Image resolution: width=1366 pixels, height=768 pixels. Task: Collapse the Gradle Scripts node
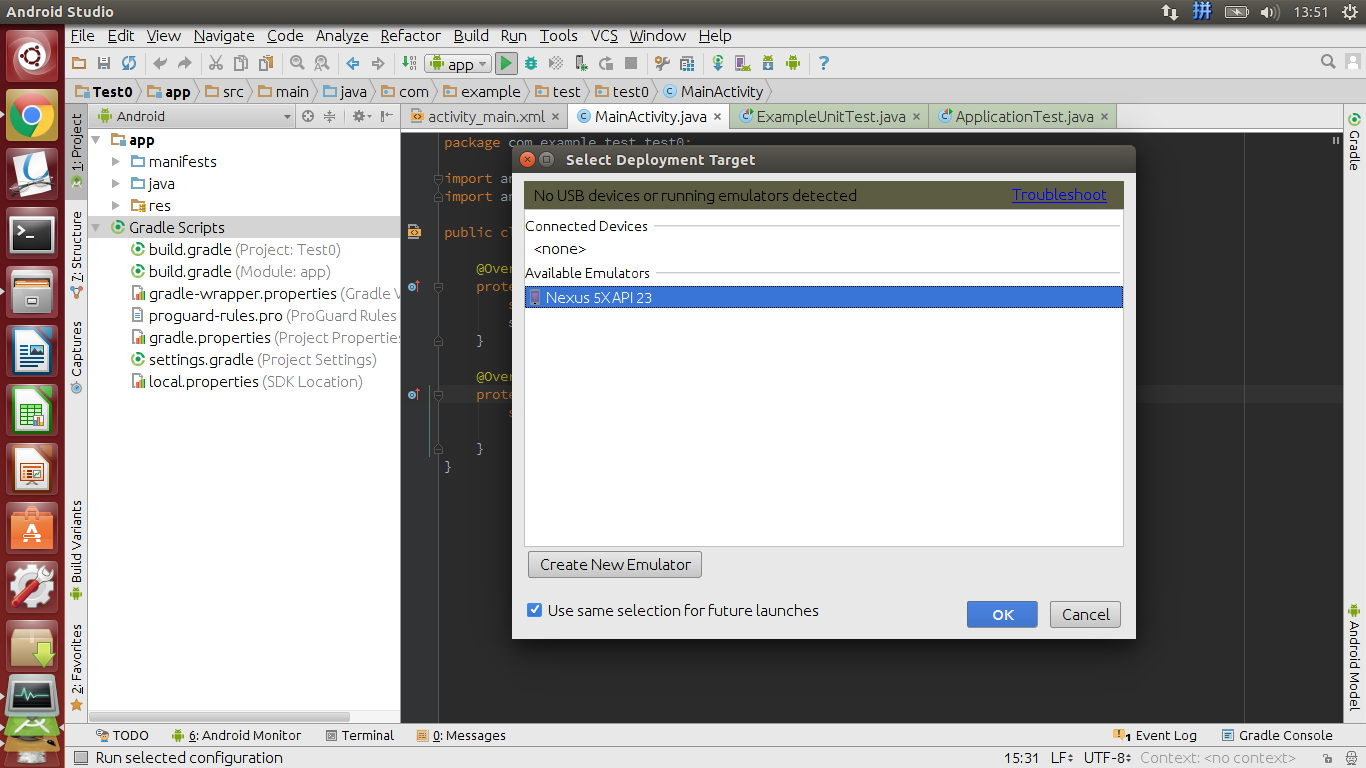97,227
